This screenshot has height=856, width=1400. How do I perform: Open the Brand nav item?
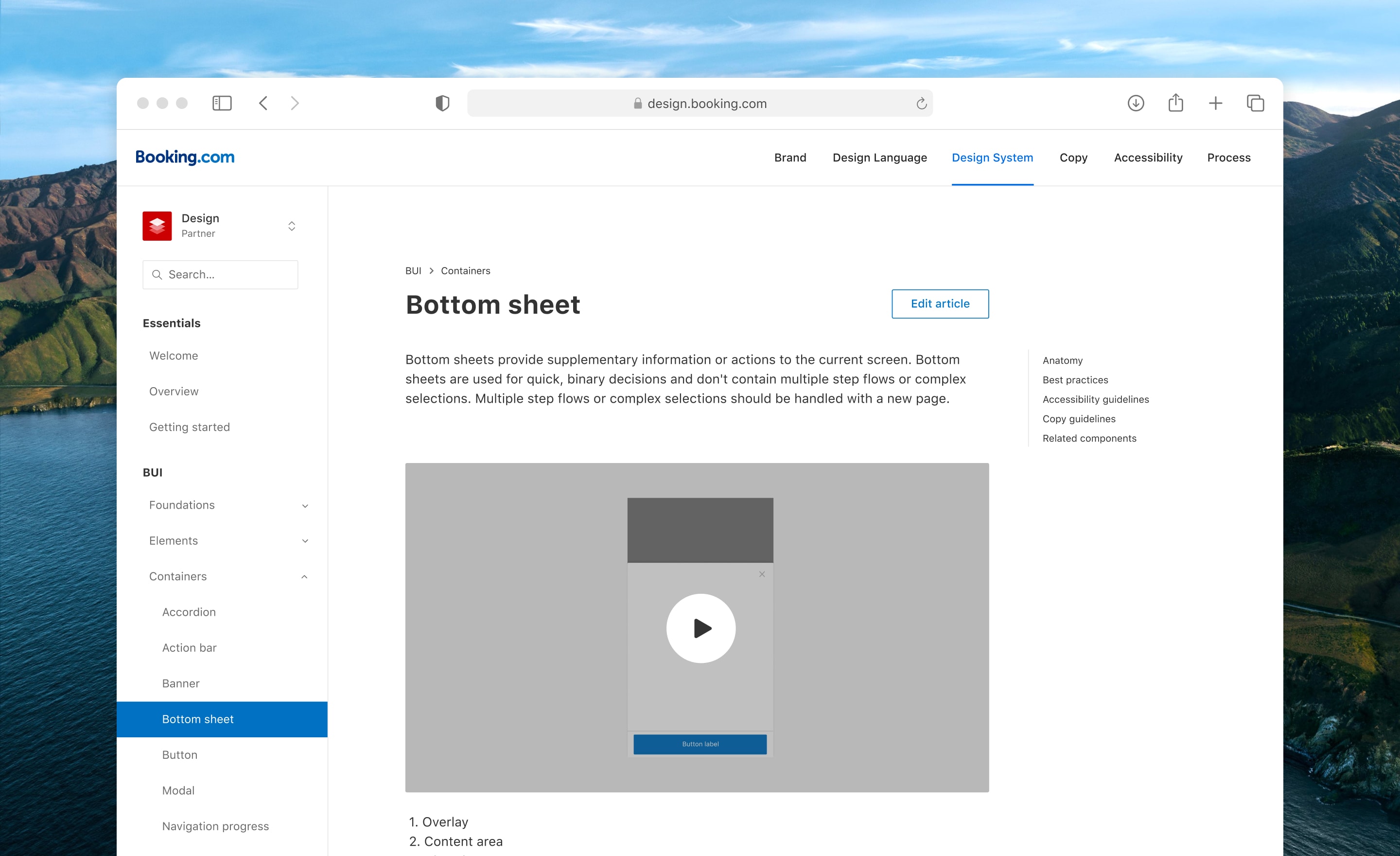click(x=790, y=158)
